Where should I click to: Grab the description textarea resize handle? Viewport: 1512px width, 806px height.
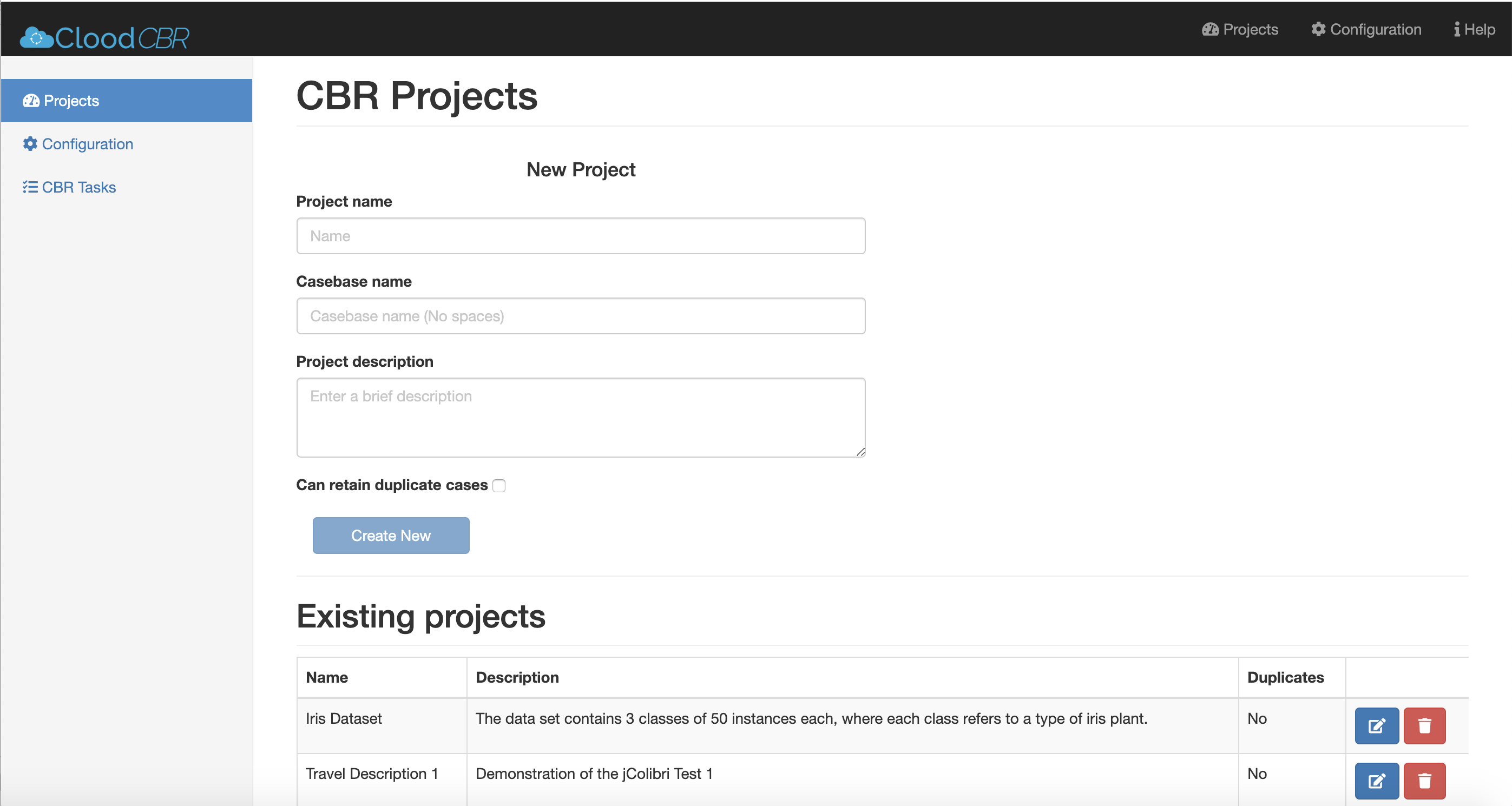(860, 452)
